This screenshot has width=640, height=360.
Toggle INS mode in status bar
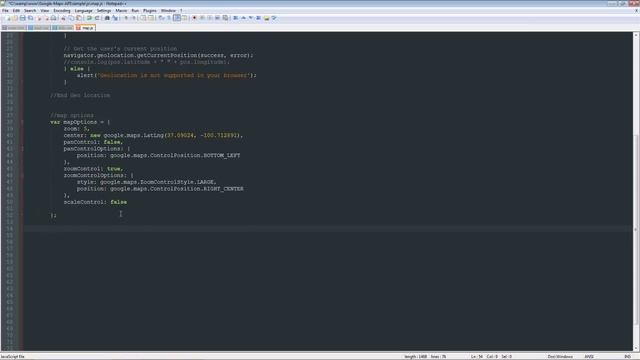click(627, 357)
